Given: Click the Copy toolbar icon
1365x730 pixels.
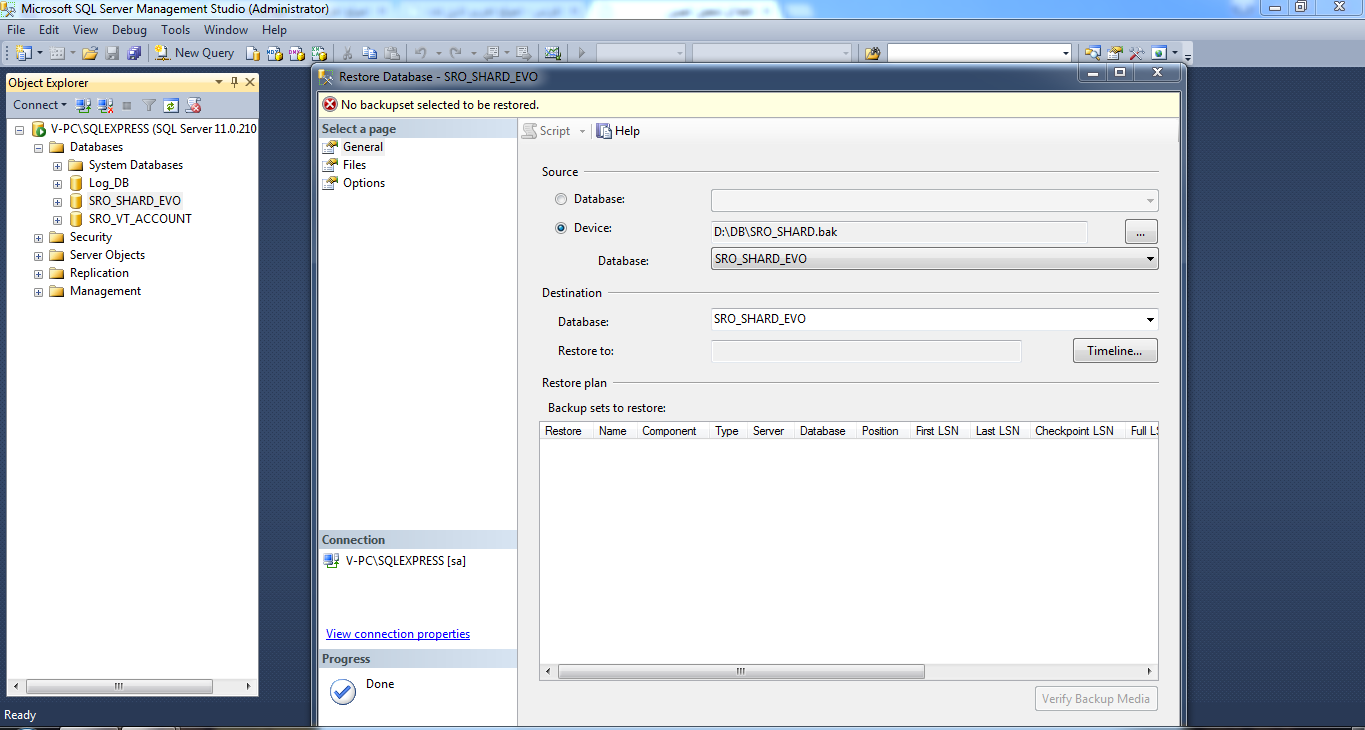Looking at the screenshot, I should [x=370, y=53].
